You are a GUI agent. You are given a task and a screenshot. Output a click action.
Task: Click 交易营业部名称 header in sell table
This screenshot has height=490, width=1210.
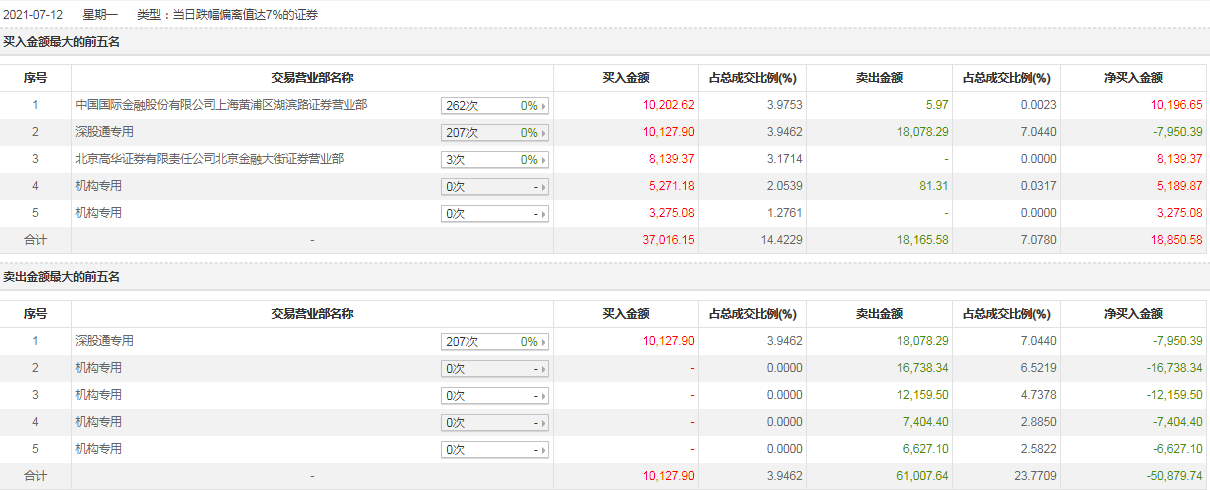tap(312, 314)
